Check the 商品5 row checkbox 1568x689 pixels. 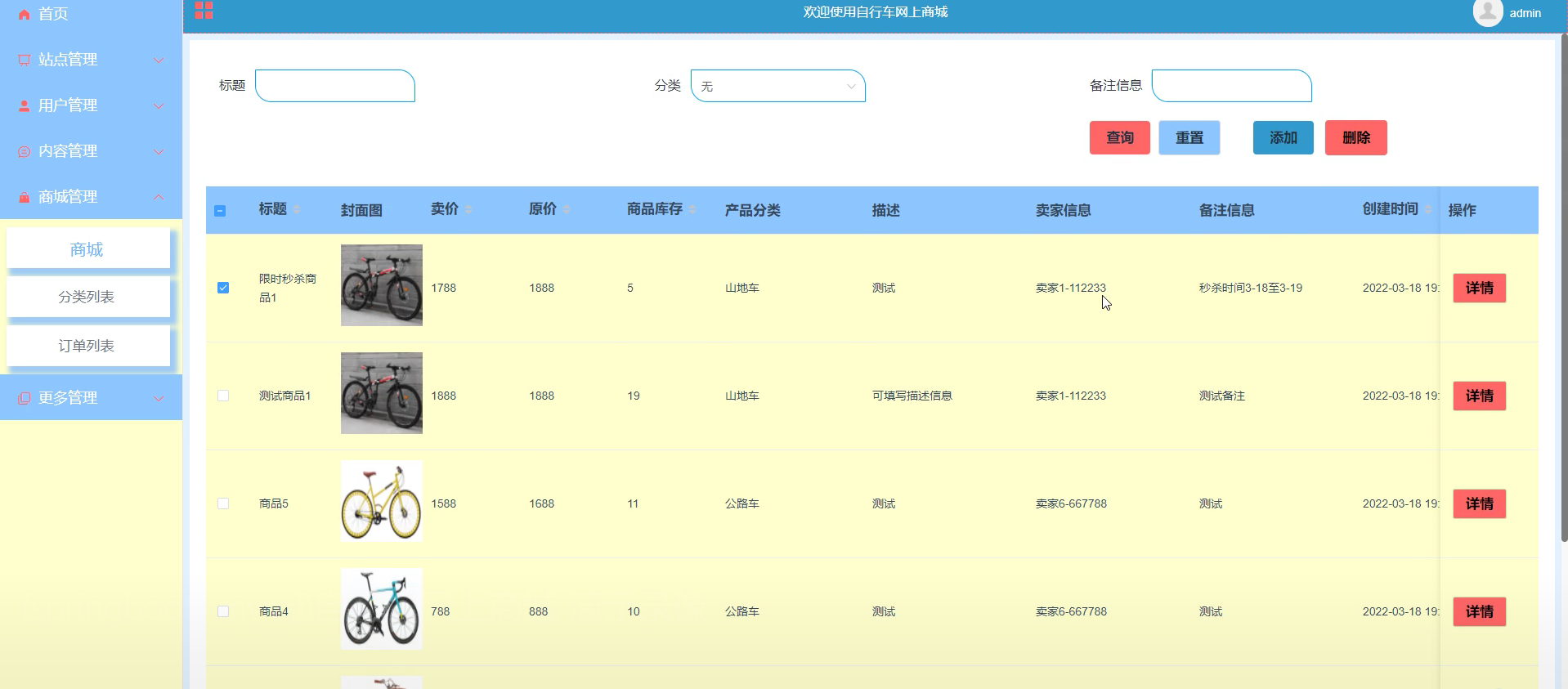pyautogui.click(x=223, y=503)
